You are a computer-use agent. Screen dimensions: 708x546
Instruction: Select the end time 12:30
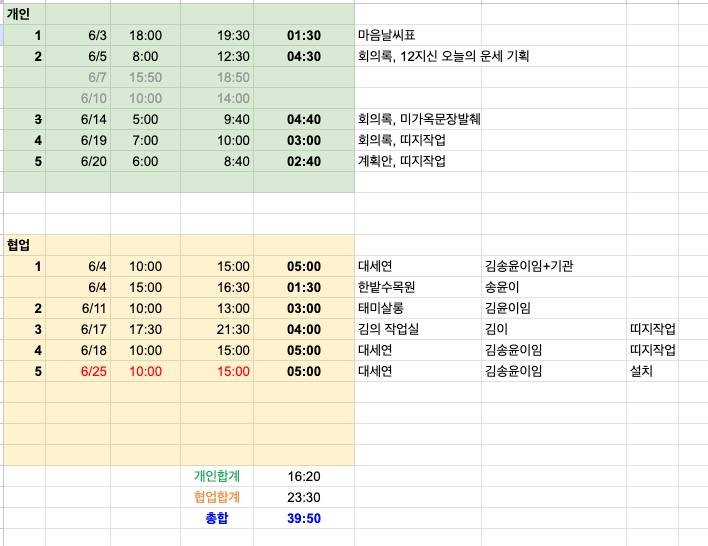217,56
